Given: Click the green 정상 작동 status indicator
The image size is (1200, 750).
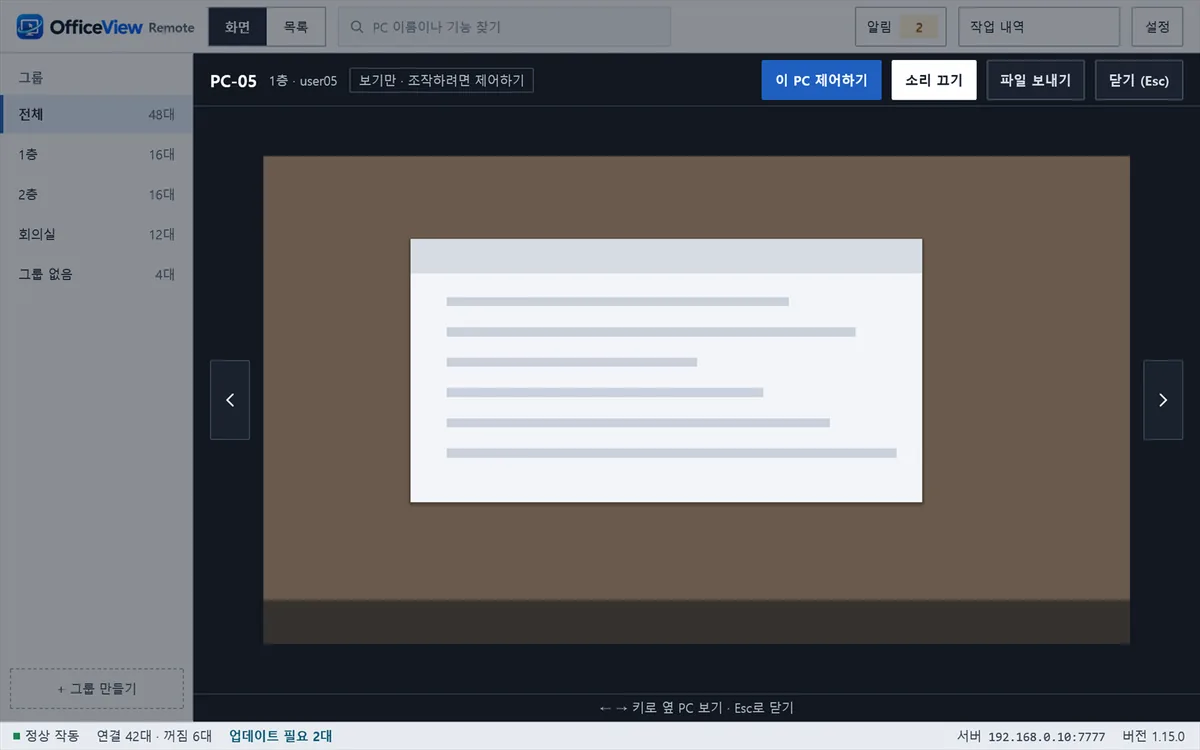Looking at the screenshot, I should (x=17, y=736).
